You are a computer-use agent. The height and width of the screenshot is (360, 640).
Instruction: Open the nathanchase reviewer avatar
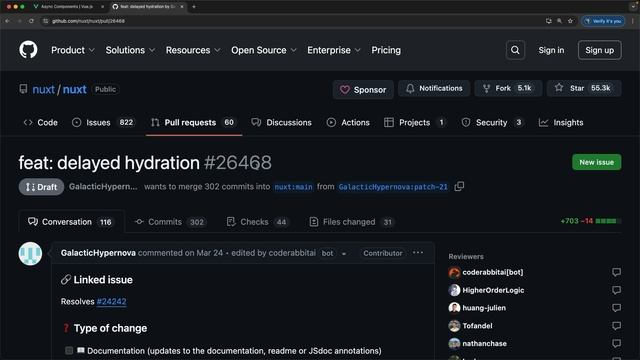tap(454, 344)
